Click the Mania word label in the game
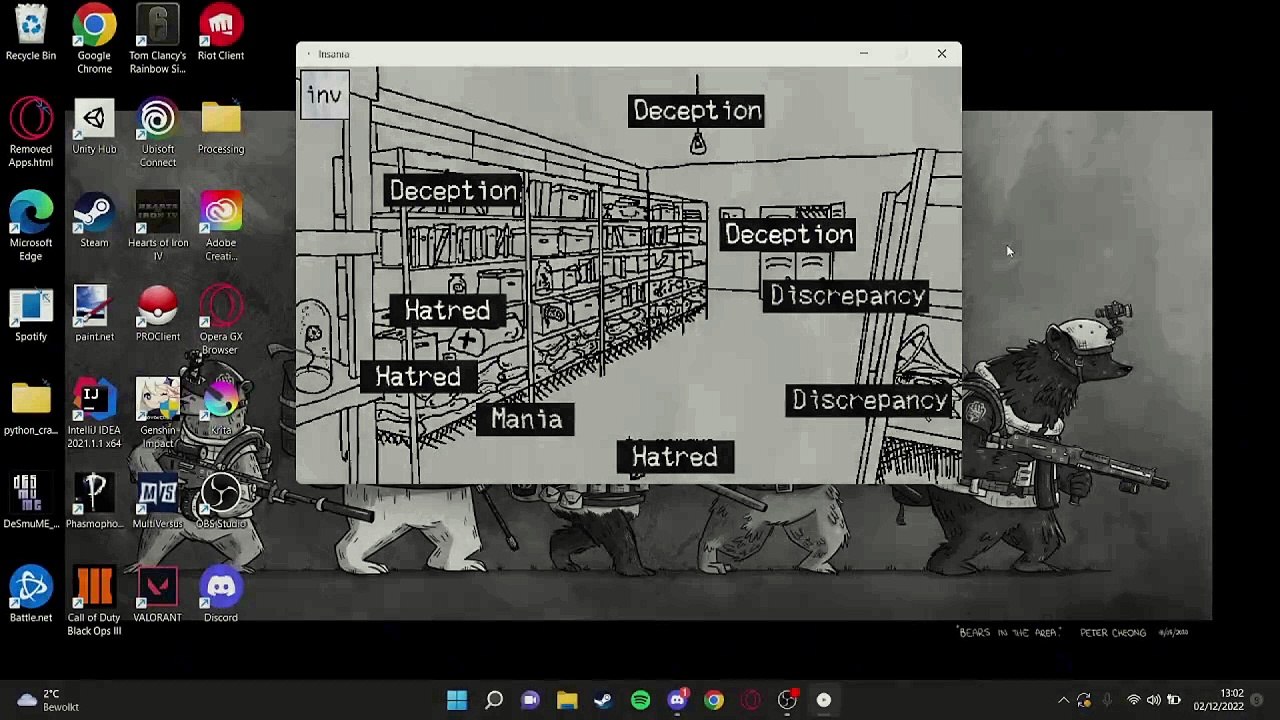This screenshot has height=720, width=1280. tap(526, 419)
